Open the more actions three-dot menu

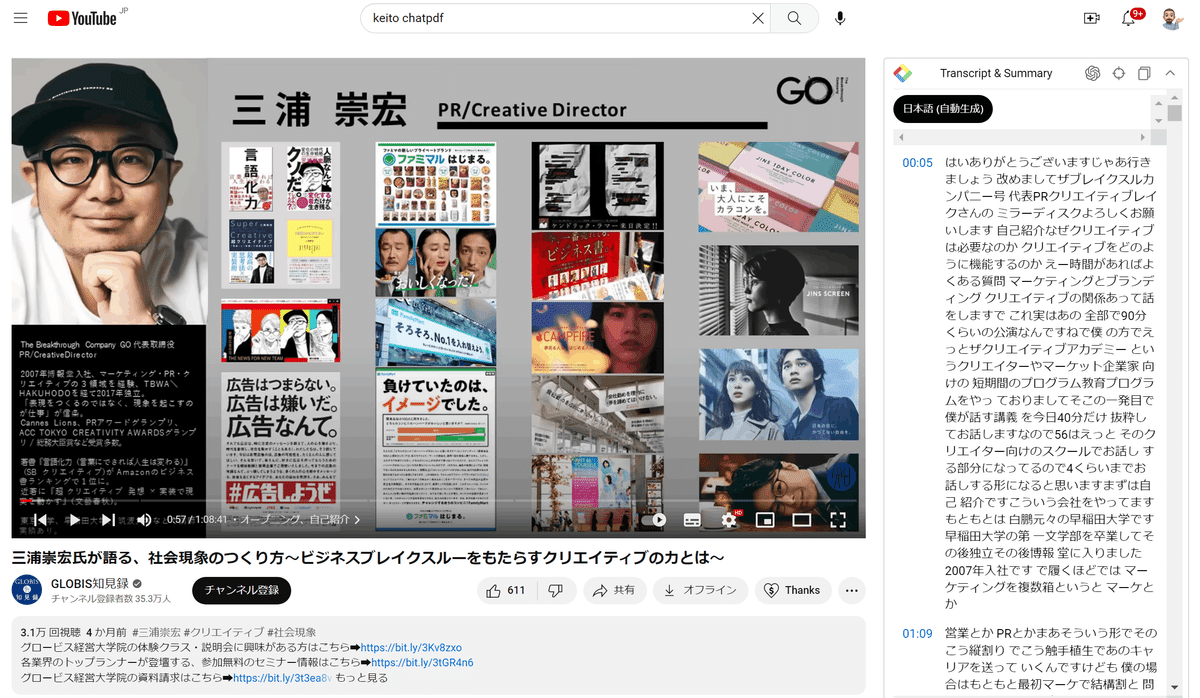852,590
